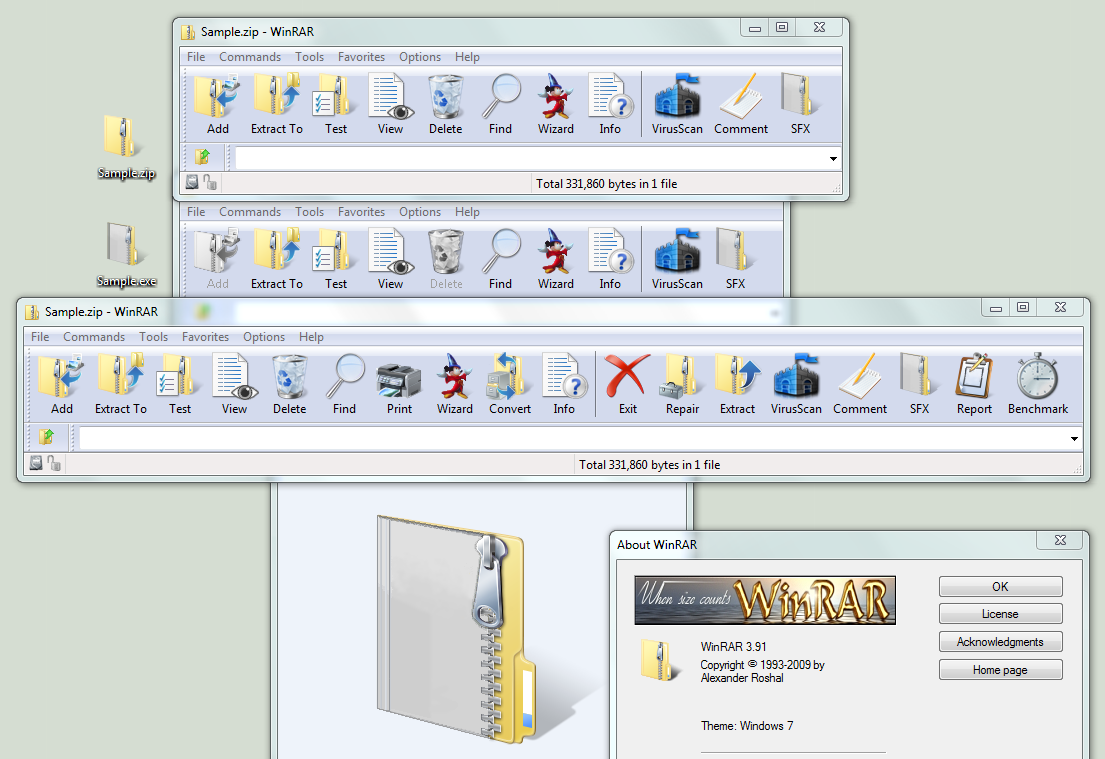Click the address path field in the widest window
The image size is (1105, 759).
[x=570, y=438]
